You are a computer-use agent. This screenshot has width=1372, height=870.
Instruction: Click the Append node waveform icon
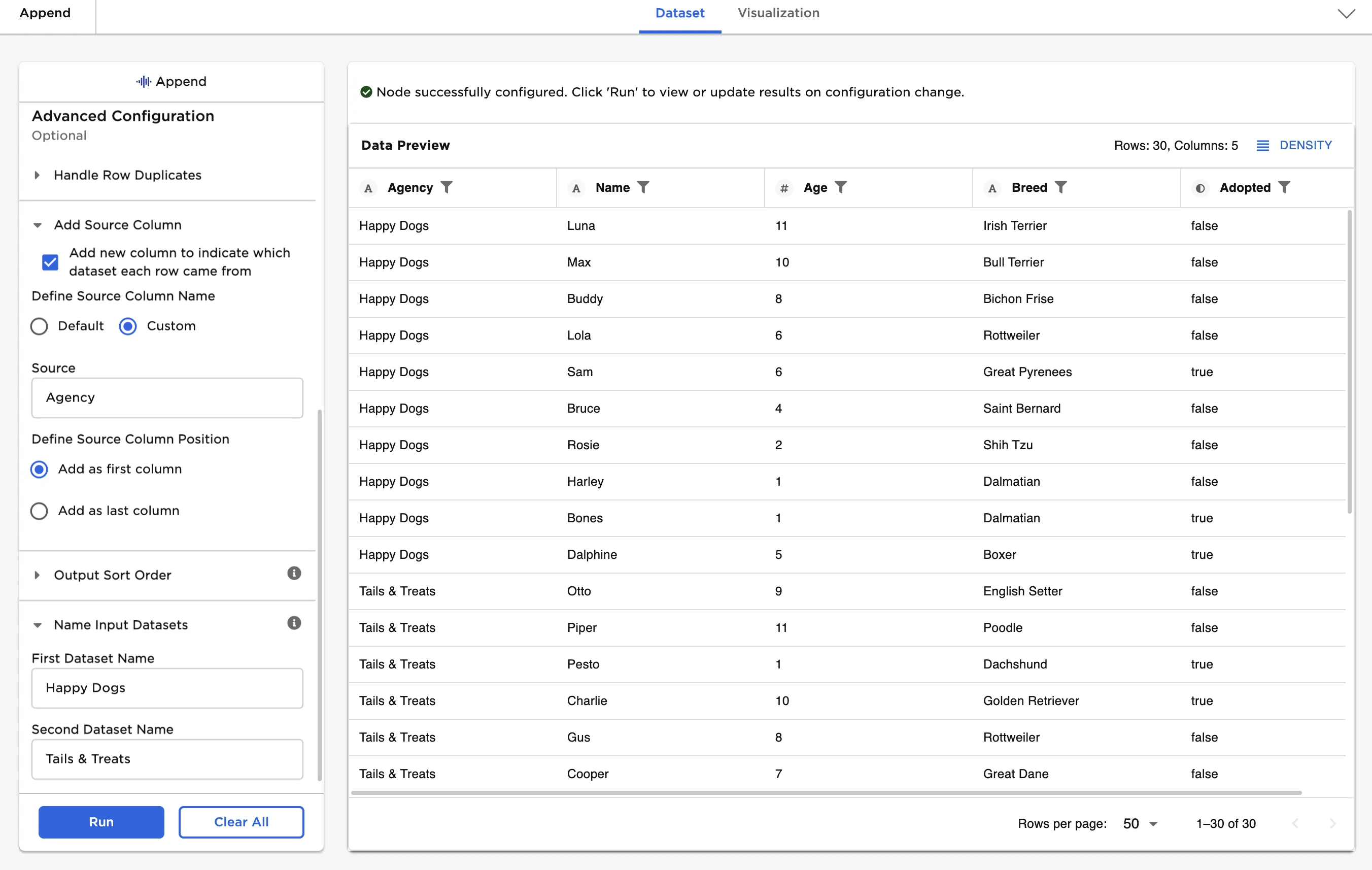click(144, 82)
